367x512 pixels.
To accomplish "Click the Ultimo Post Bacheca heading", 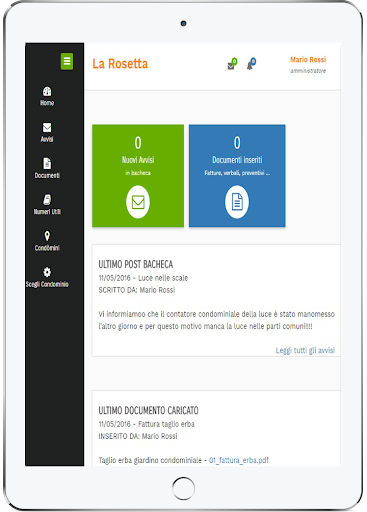I will 136,265.
